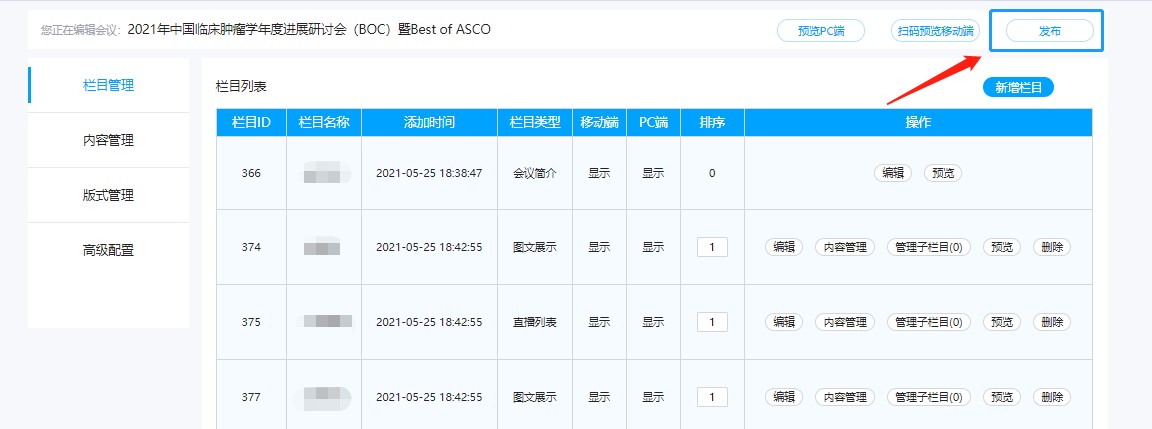Open 栏目管理 sidebar tab
The width and height of the screenshot is (1152, 429).
coord(108,85)
